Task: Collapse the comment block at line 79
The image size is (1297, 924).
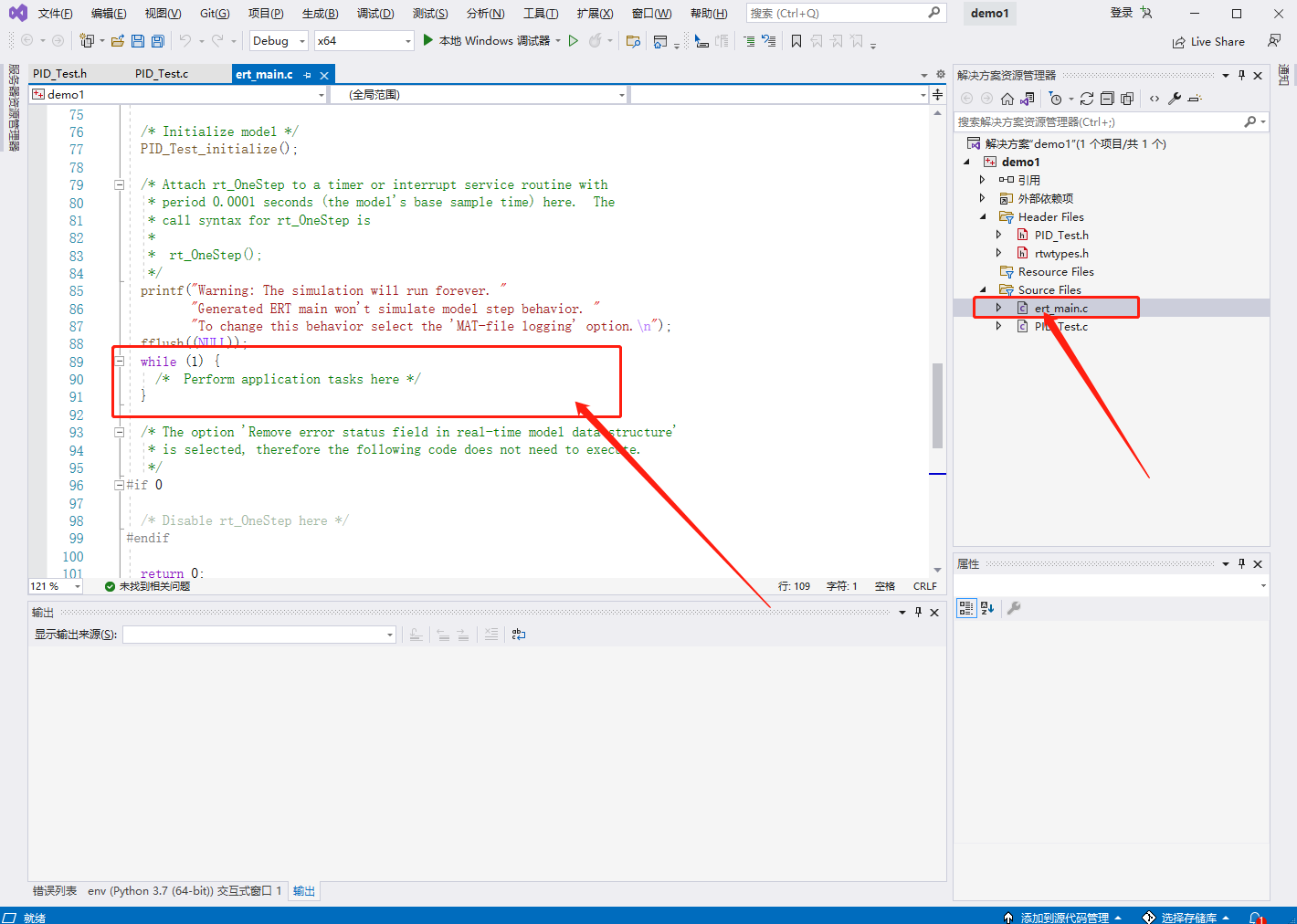Action: tap(119, 184)
